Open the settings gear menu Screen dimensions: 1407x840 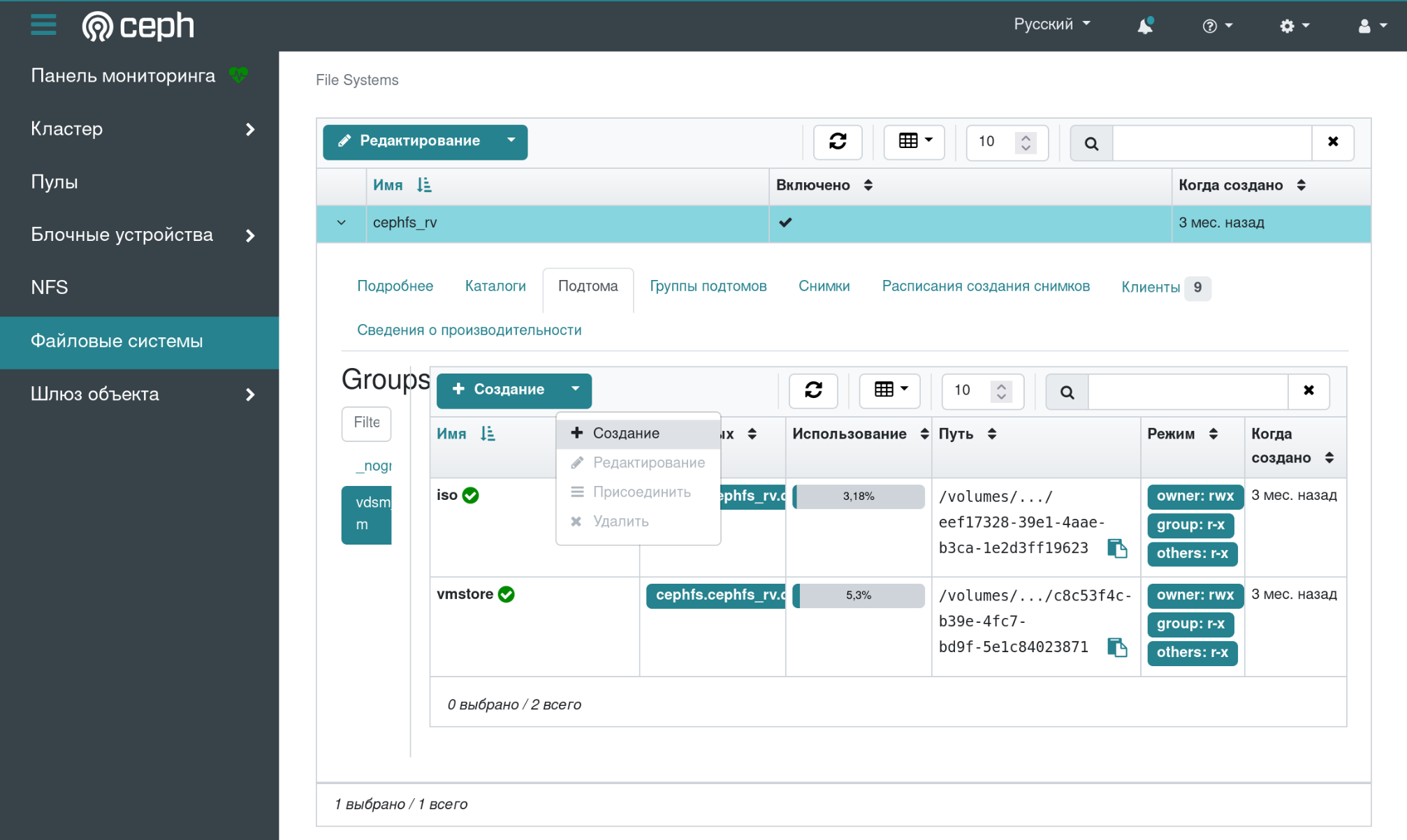(1294, 26)
